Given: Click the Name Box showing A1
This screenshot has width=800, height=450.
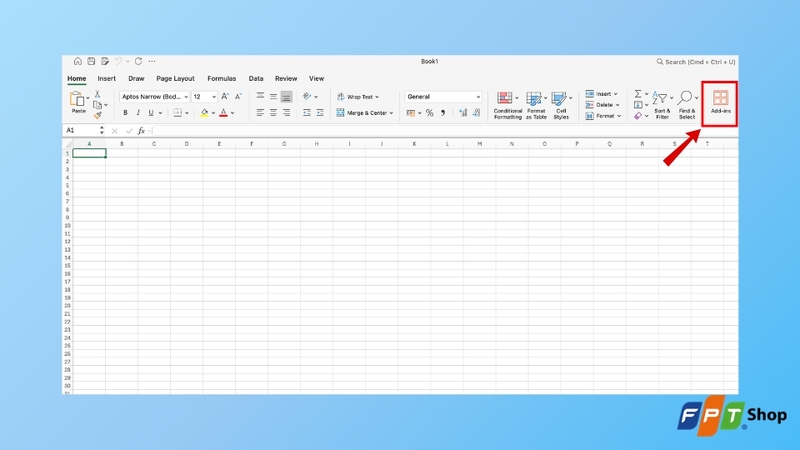Looking at the screenshot, I should [85, 131].
